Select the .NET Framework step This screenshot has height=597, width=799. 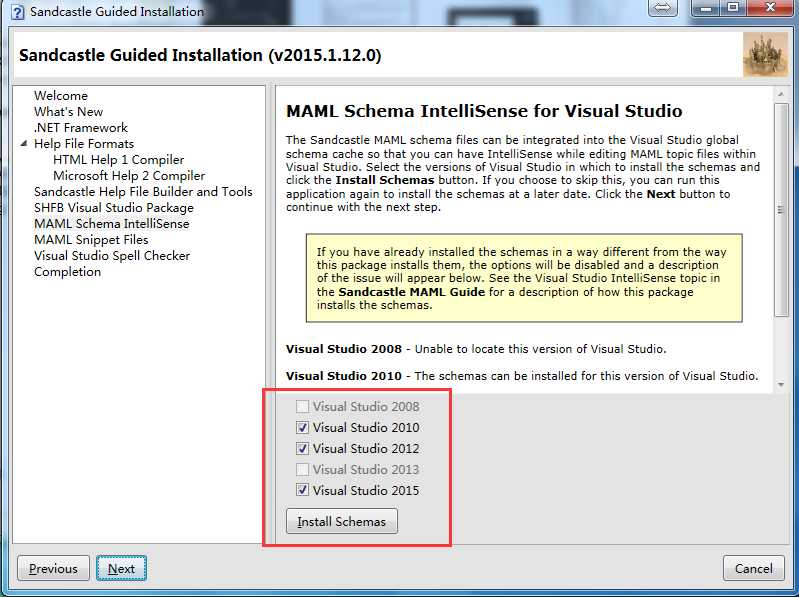[x=81, y=128]
